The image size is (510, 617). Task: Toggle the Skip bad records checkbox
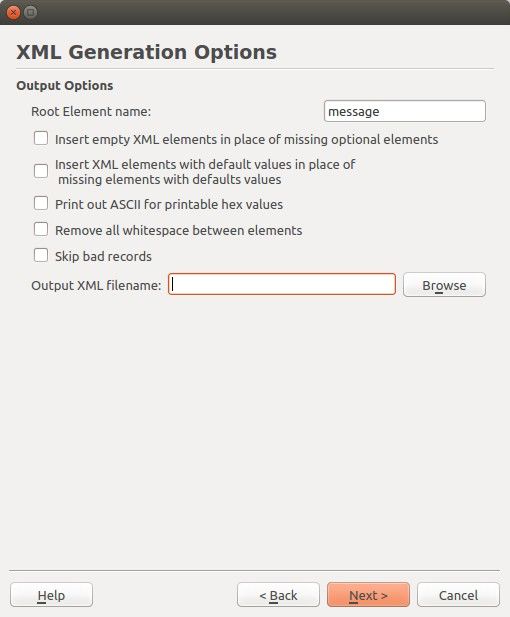pos(41,255)
